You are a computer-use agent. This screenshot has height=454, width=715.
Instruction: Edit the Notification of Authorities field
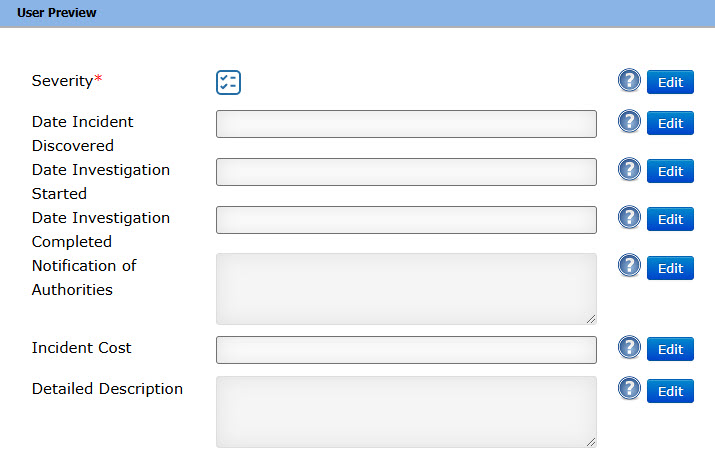tap(670, 267)
